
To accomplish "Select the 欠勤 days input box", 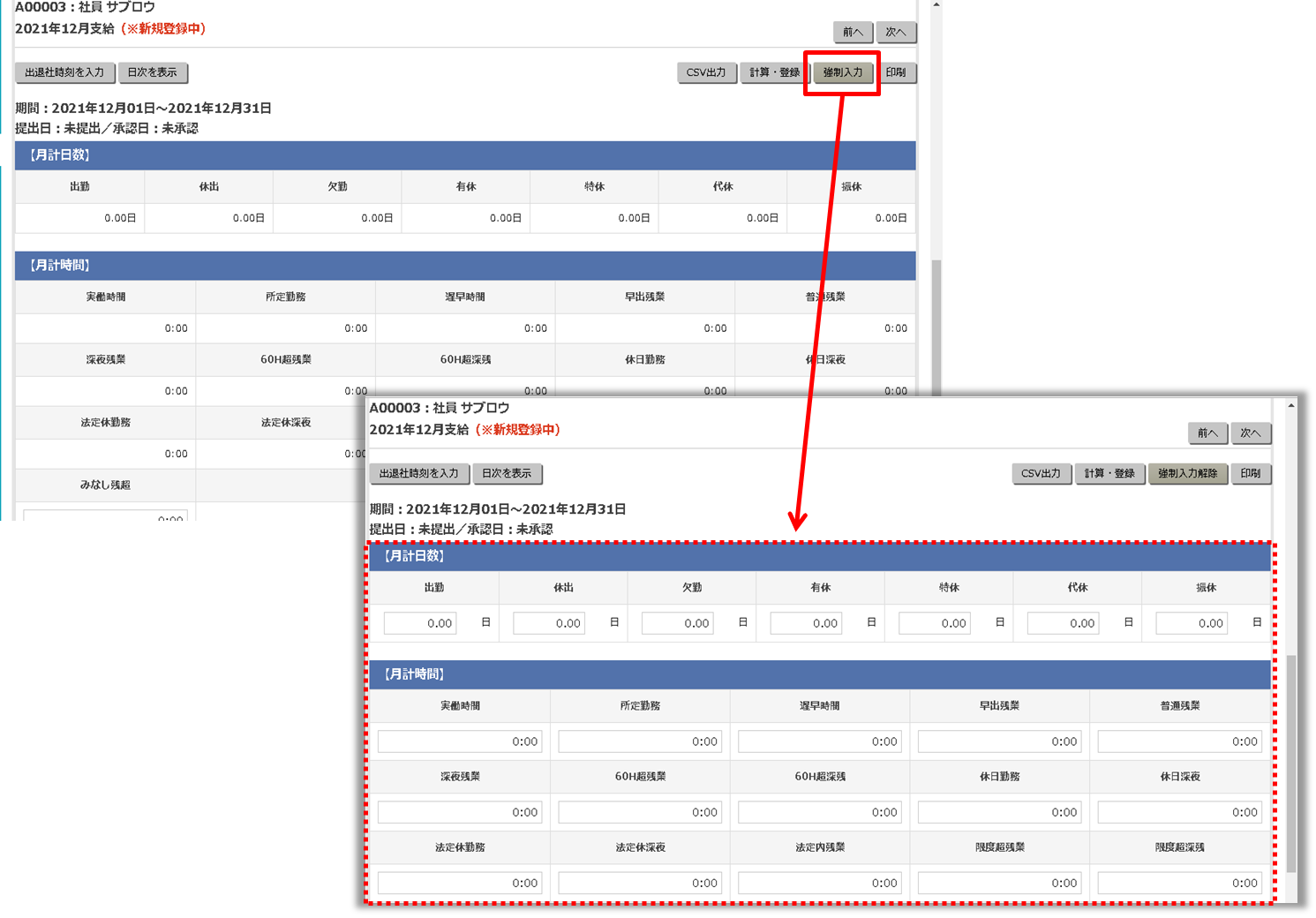I will [x=678, y=623].
